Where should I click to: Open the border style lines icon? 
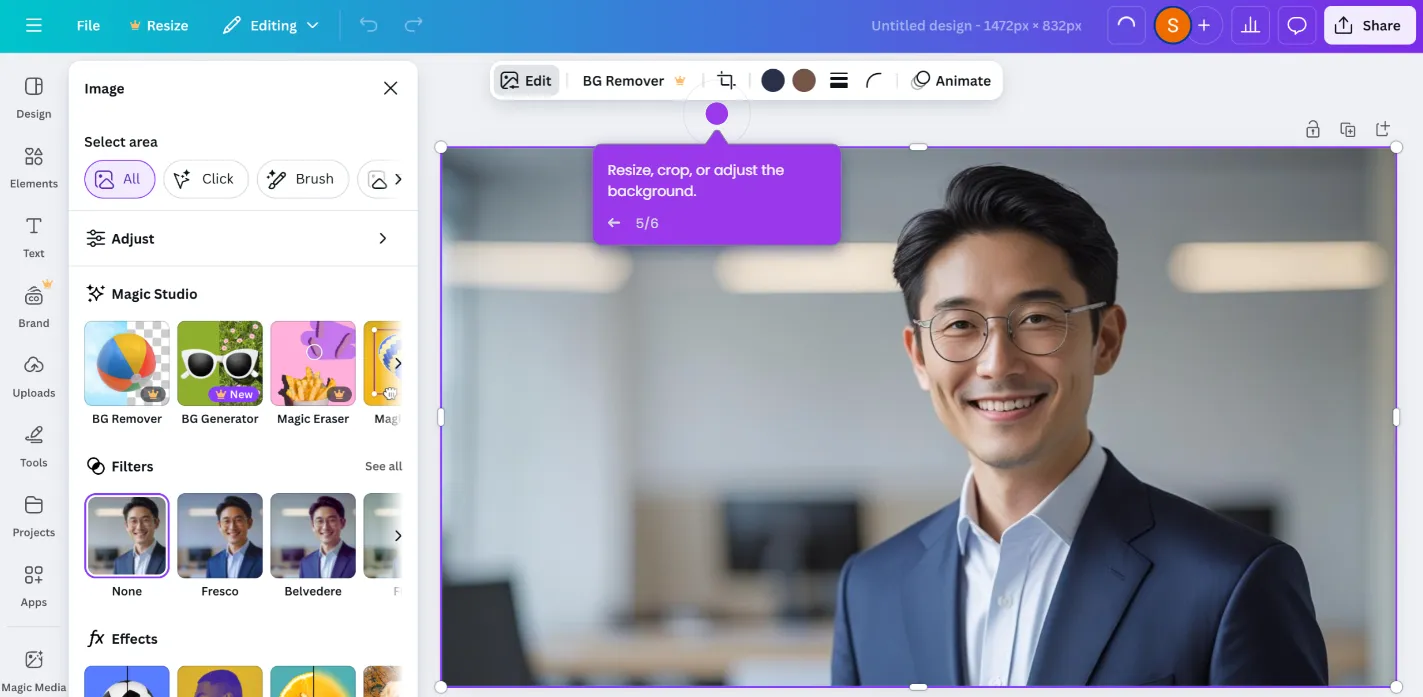click(839, 81)
